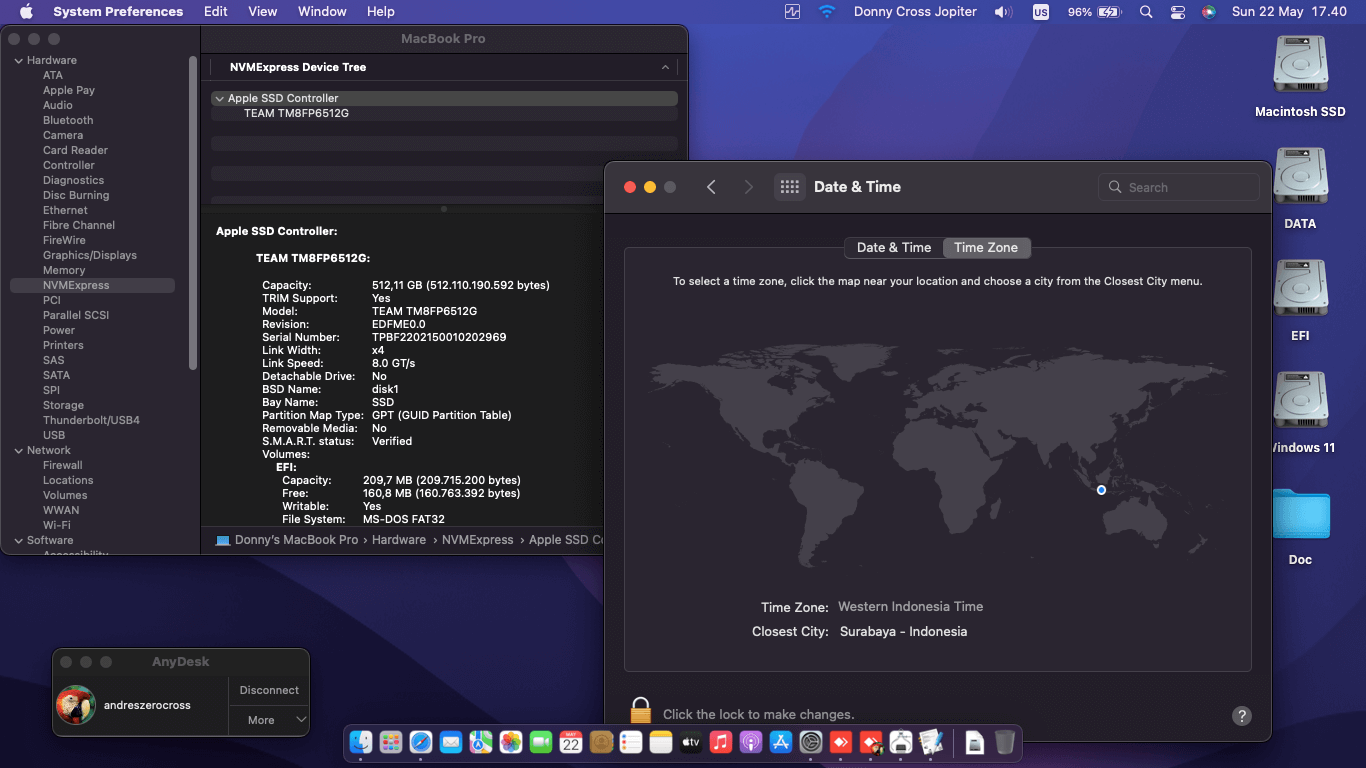Select Thunderbolt/USB4 in the sidebar
The image size is (1366, 768).
[91, 420]
